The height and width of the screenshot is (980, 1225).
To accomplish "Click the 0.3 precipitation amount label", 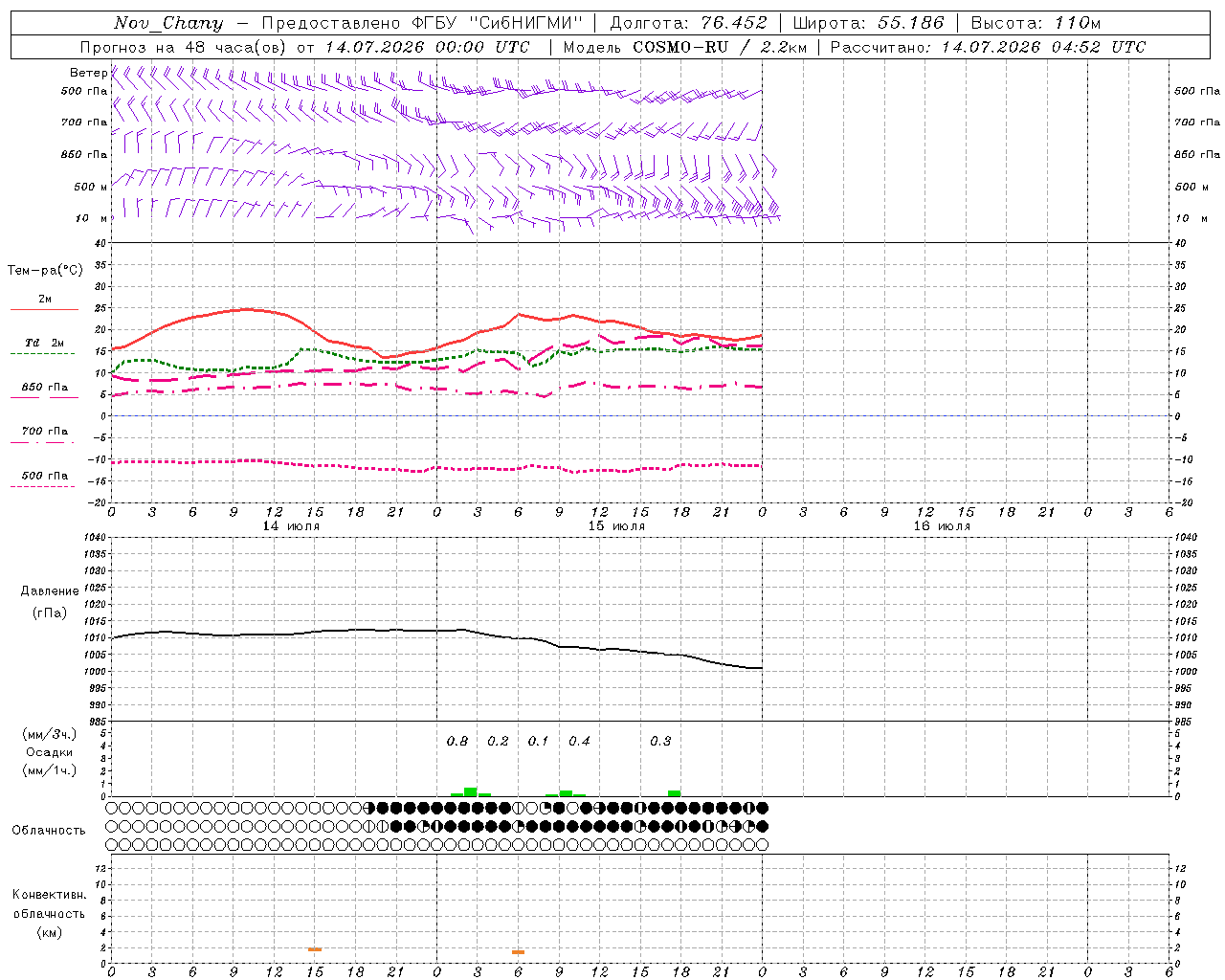I will (x=660, y=741).
